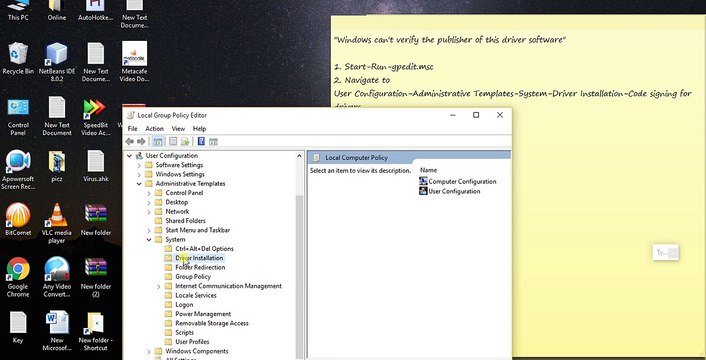Image resolution: width=706 pixels, height=360 pixels.
Task: Select the AutoHotkey desktop icon
Action: click(95, 11)
